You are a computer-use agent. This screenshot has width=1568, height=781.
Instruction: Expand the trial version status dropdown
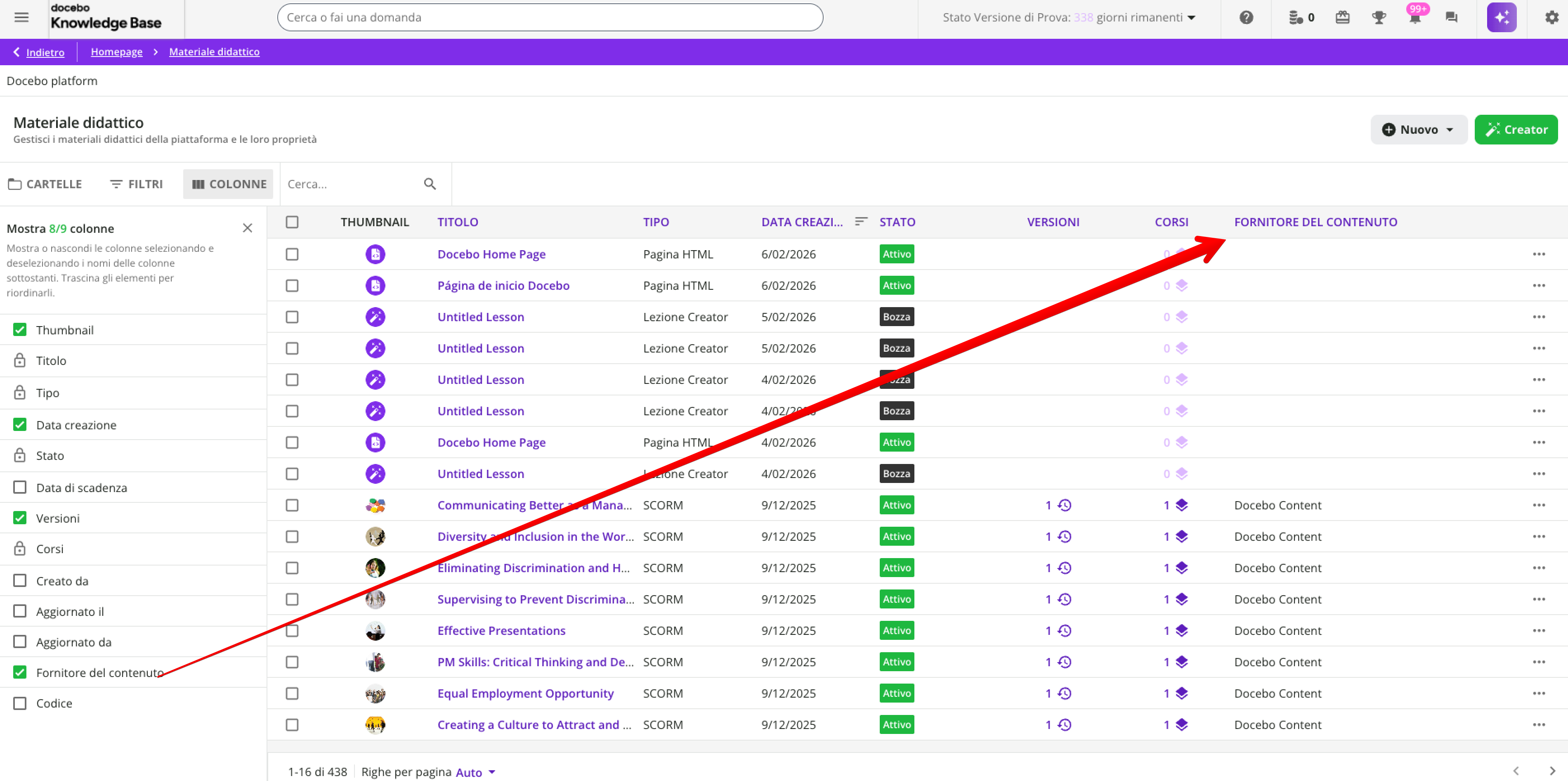click(1191, 17)
